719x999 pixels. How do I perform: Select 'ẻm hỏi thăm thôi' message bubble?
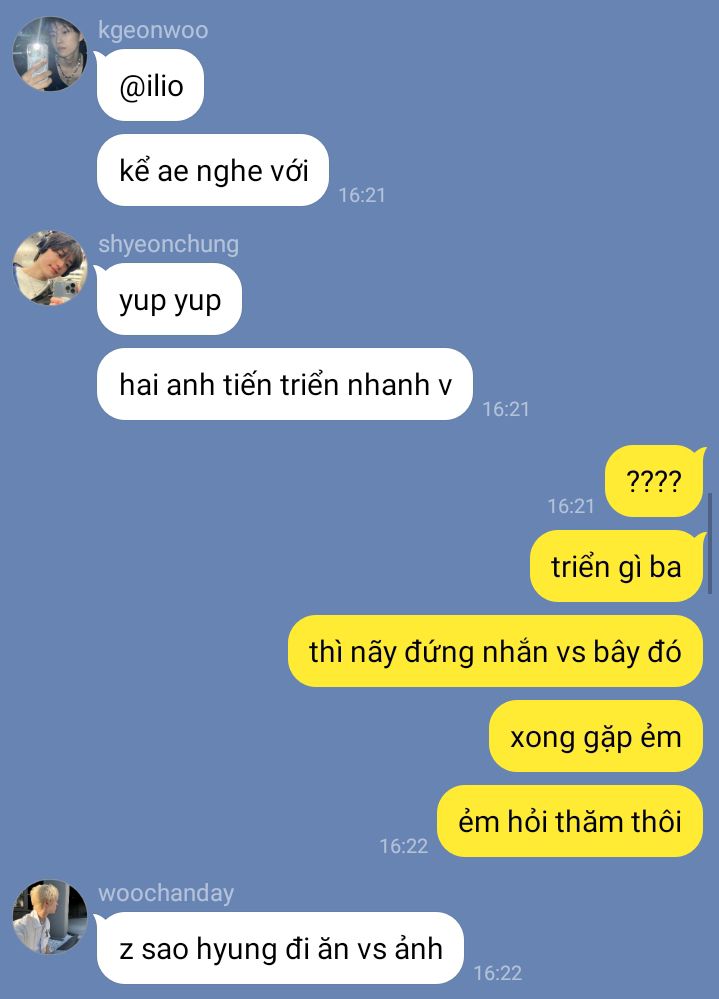click(x=570, y=821)
